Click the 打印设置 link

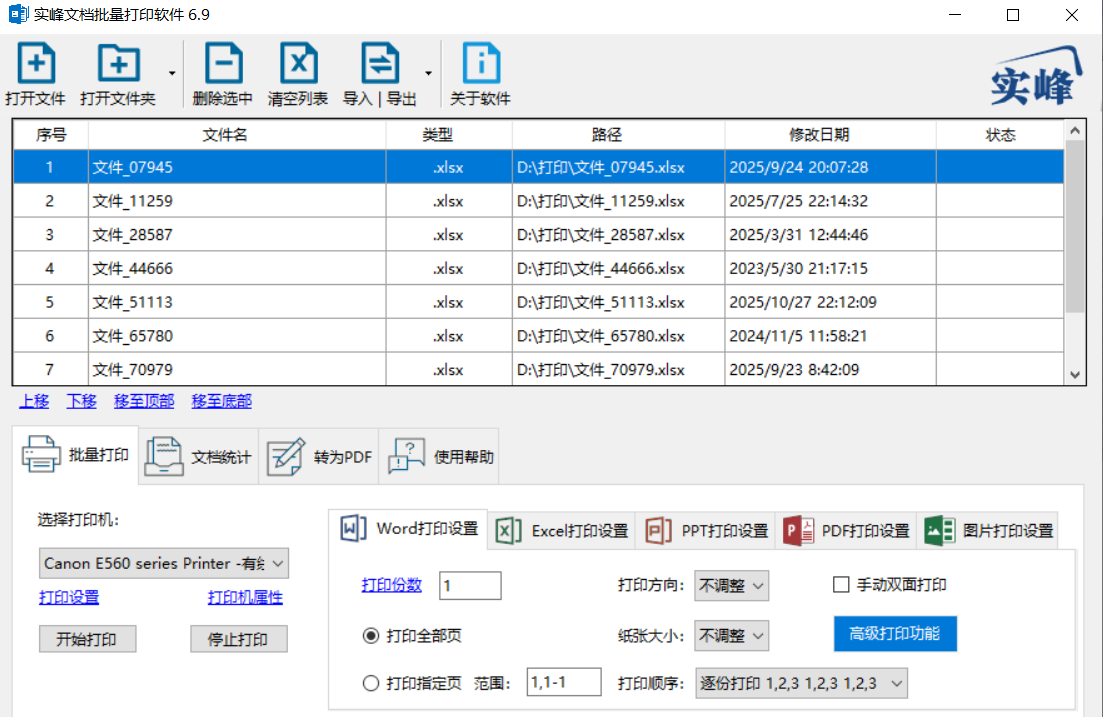[x=69, y=597]
